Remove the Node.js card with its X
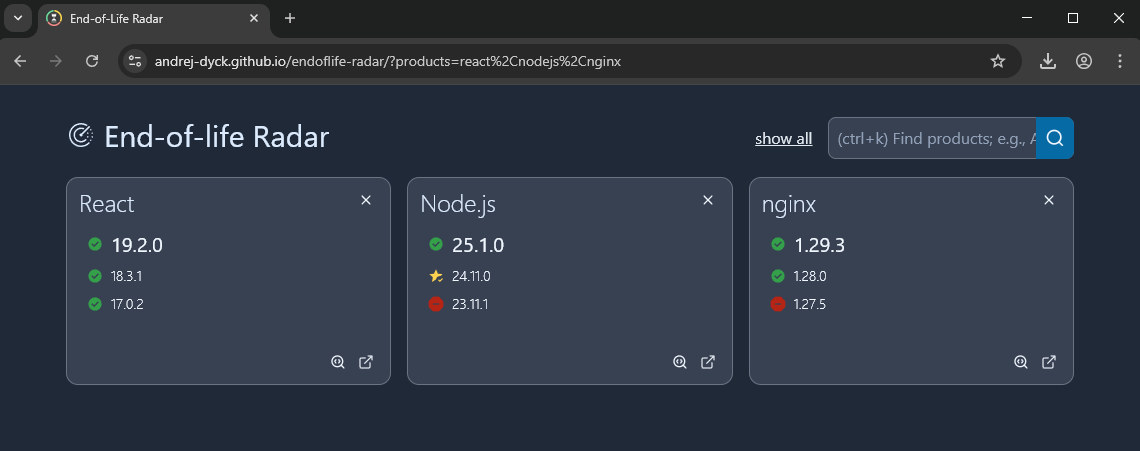 (707, 200)
